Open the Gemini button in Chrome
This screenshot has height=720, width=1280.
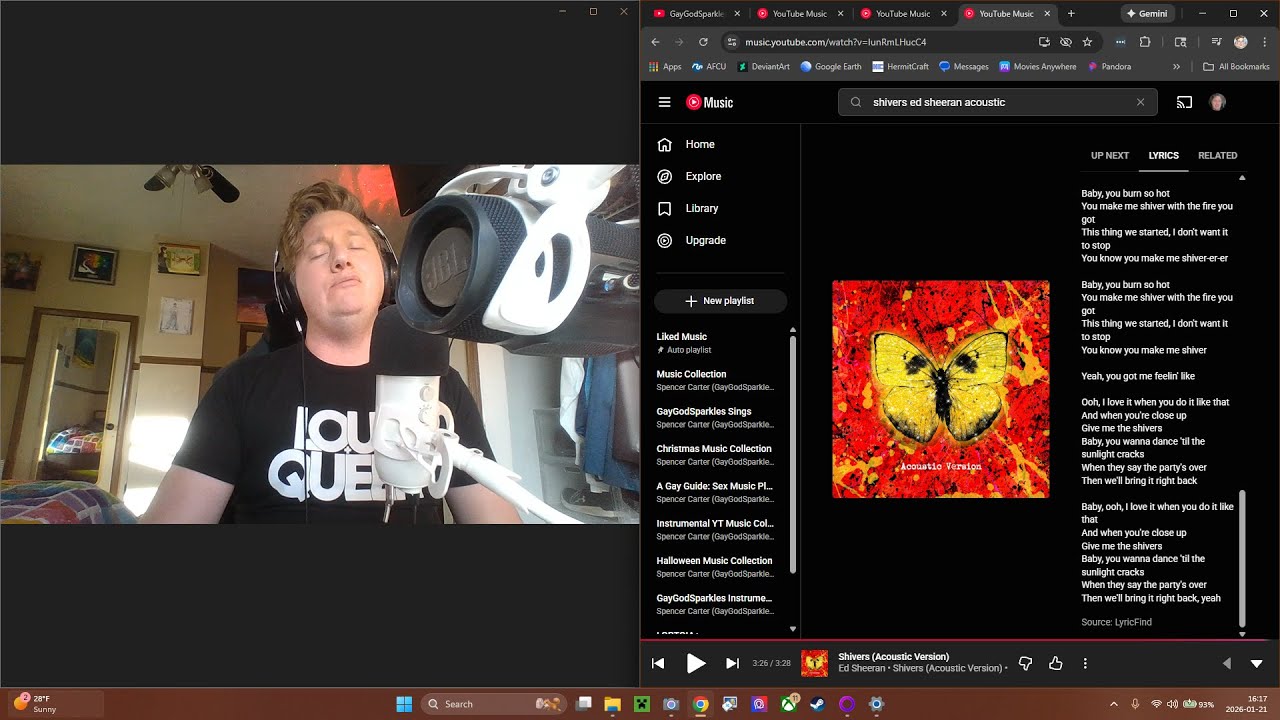click(1147, 14)
